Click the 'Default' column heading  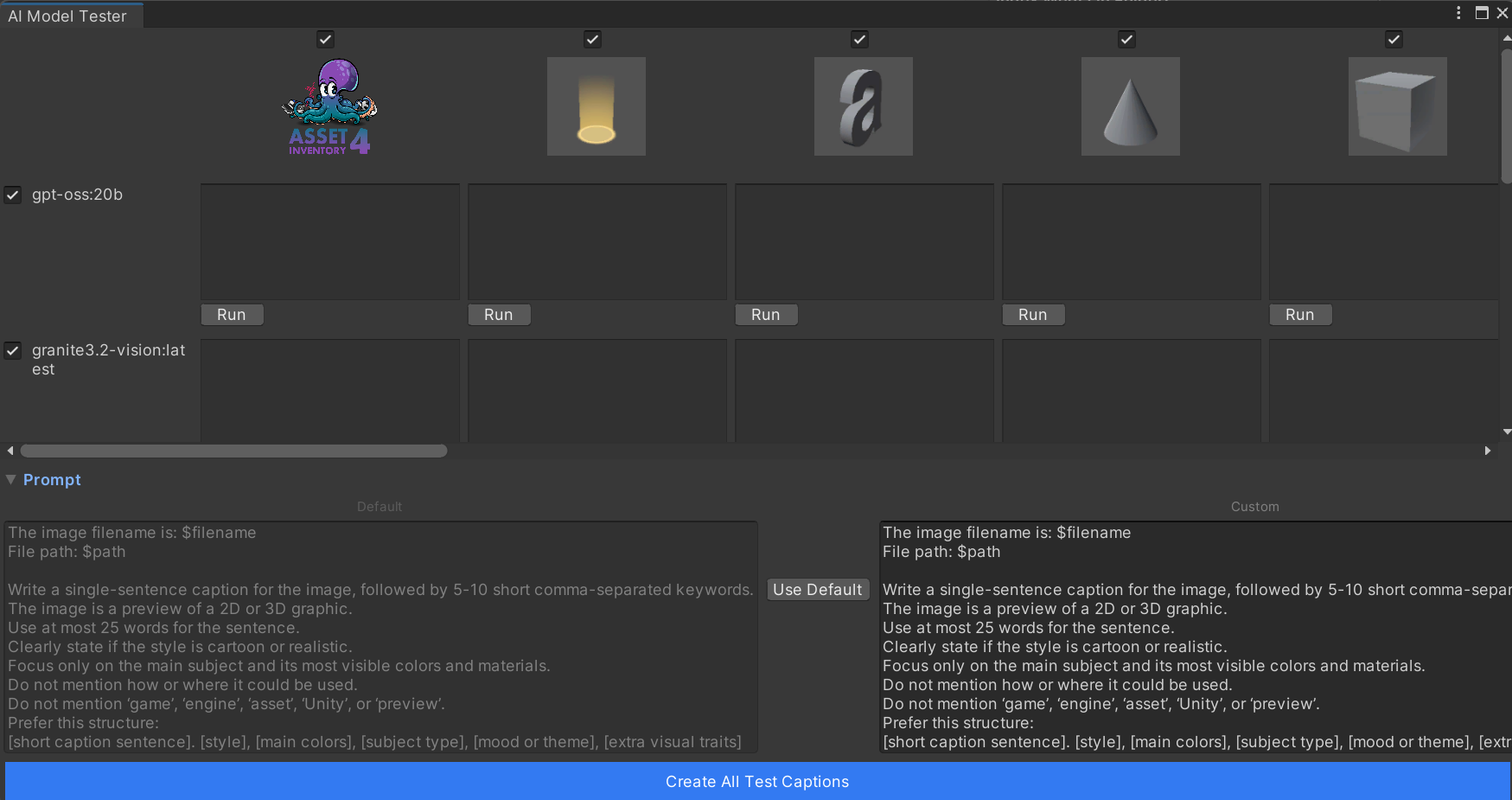380,507
